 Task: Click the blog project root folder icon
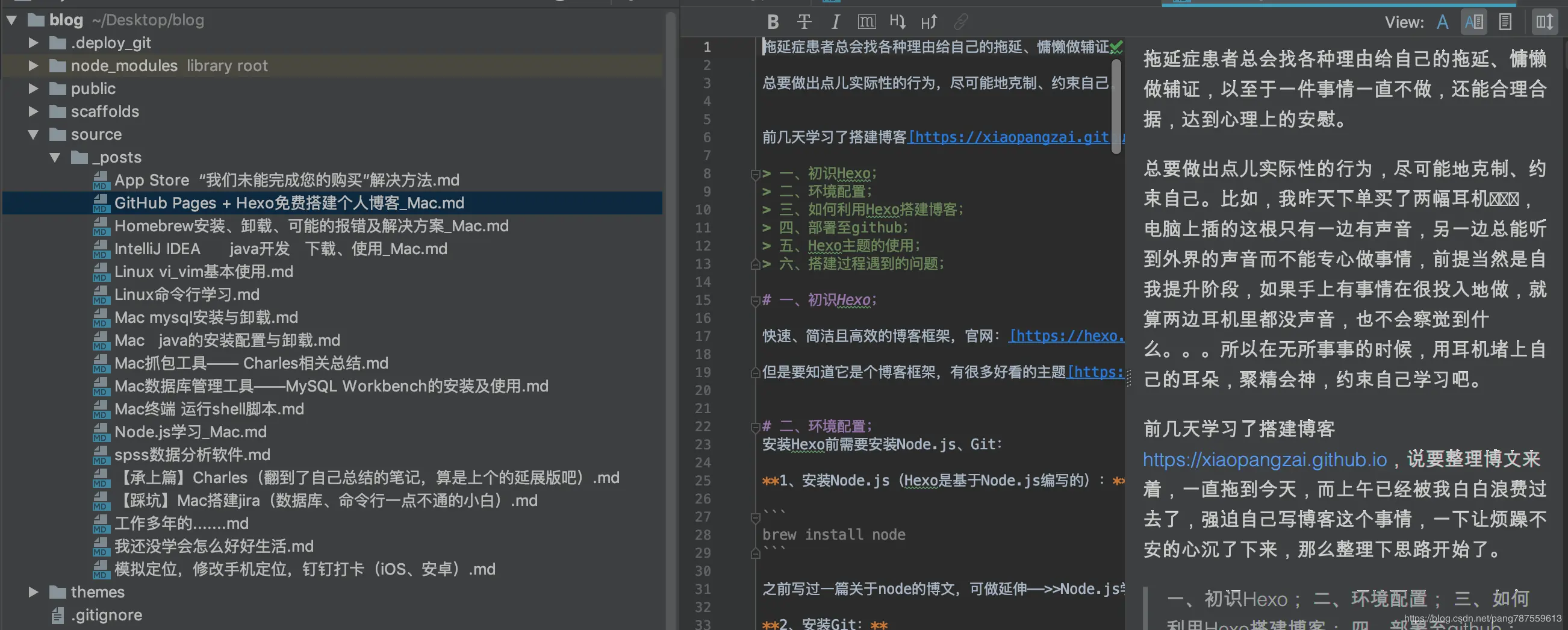tap(36, 20)
